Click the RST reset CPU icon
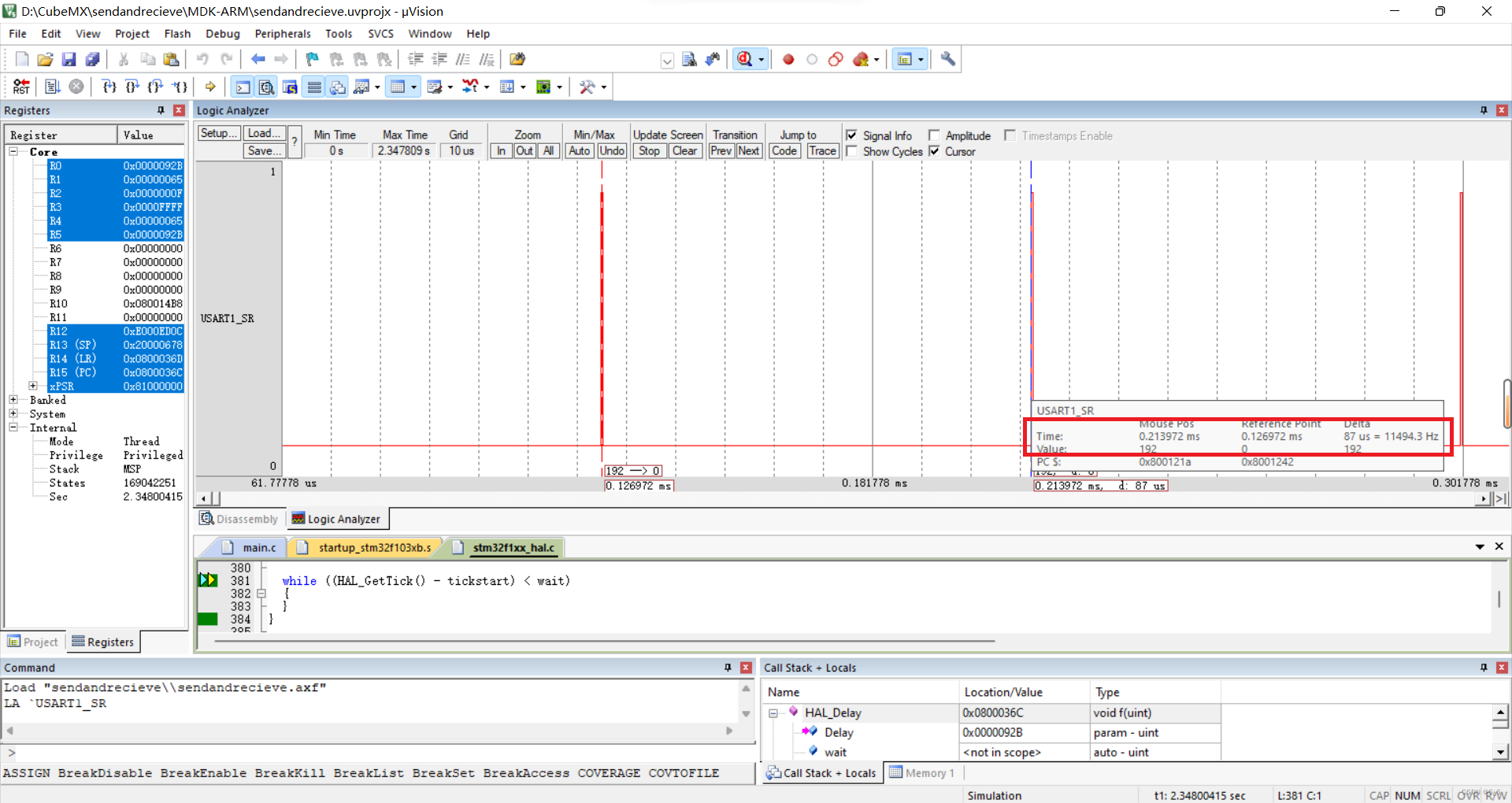The height and width of the screenshot is (803, 1512). coord(21,87)
